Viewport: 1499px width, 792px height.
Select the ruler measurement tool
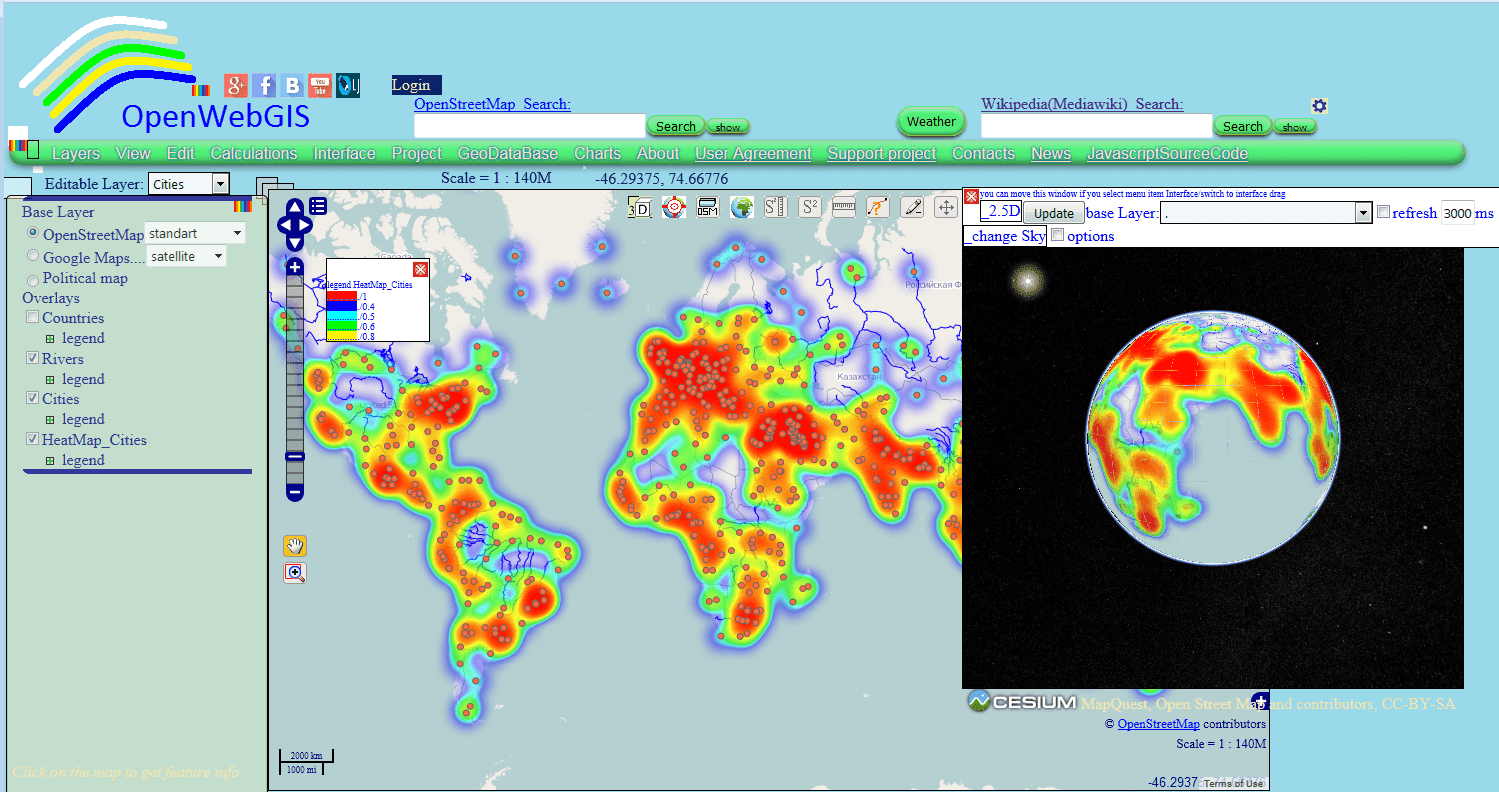tap(843, 207)
